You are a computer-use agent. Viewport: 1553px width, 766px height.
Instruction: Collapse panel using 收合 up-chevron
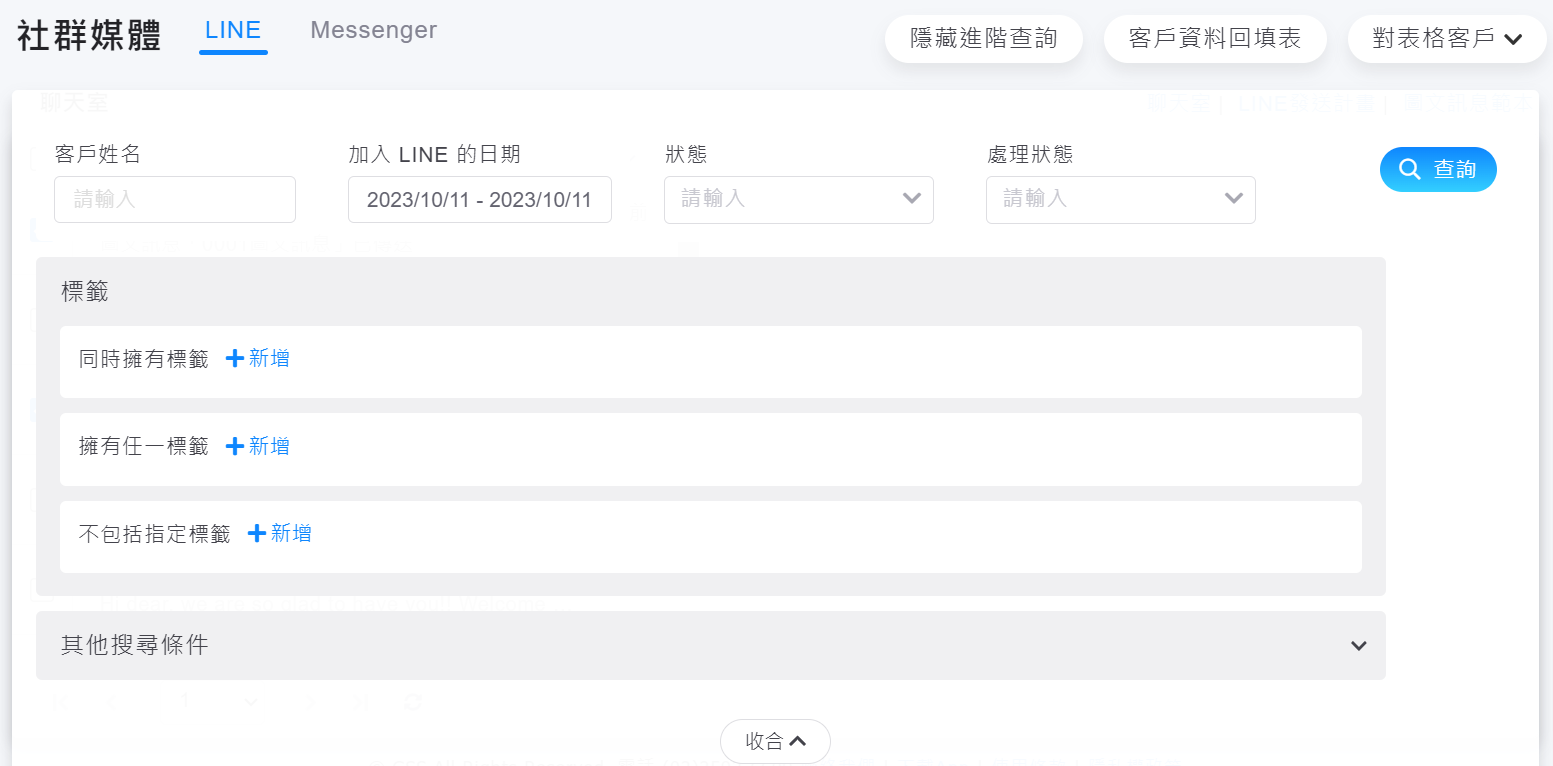797,741
